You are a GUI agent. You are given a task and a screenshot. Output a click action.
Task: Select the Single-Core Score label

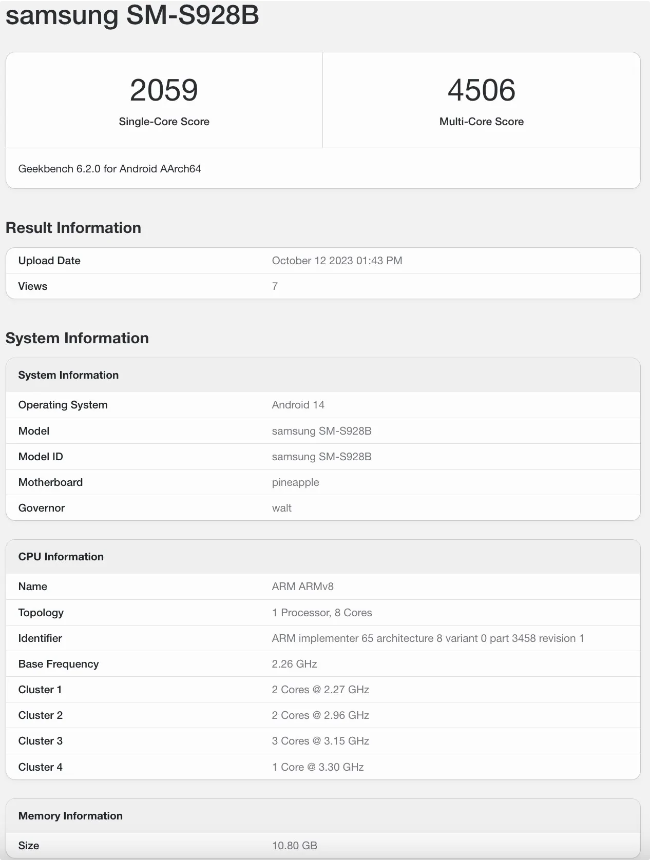tap(164, 122)
